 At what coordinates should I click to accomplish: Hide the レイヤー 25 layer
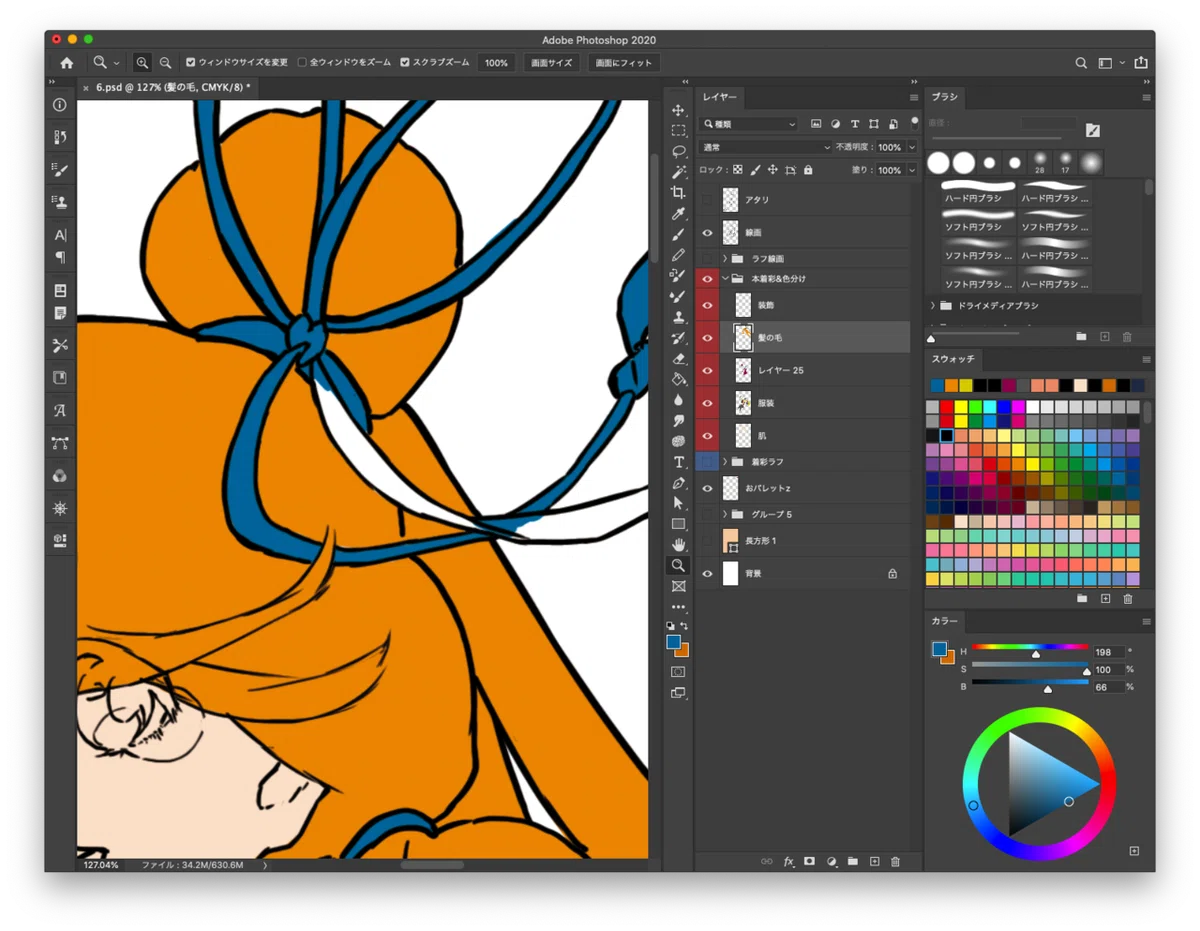pyautogui.click(x=707, y=370)
